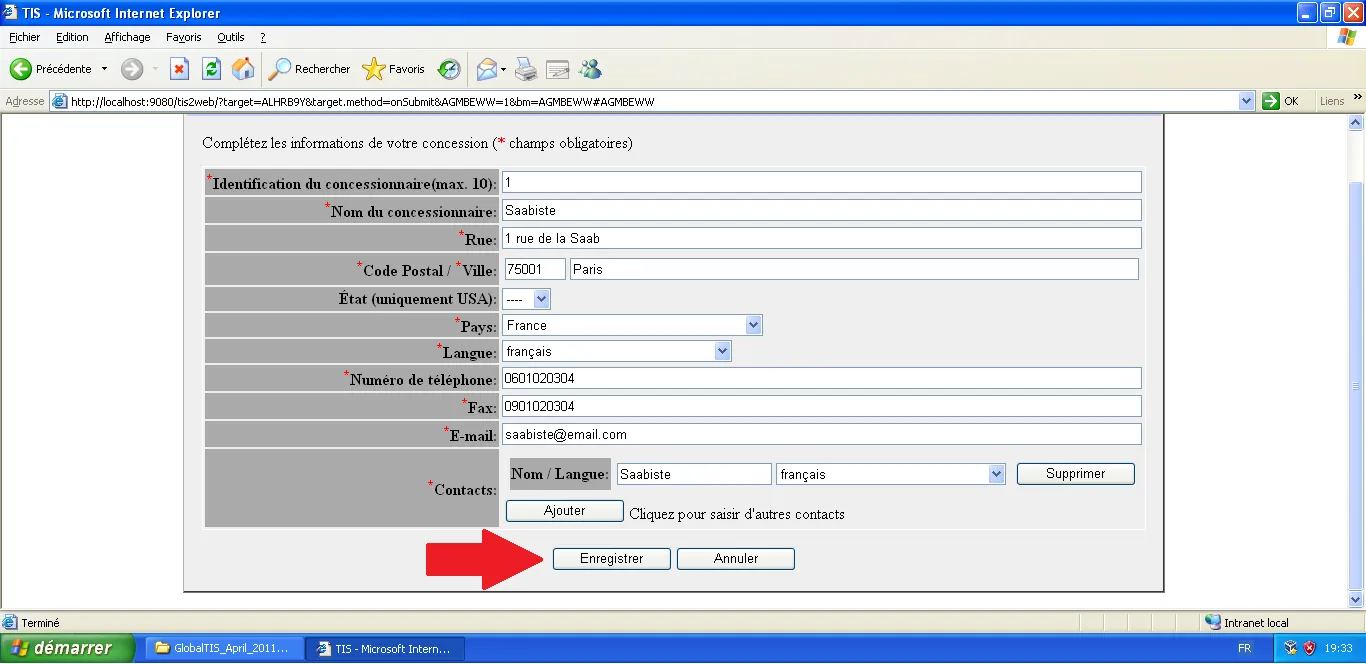Expand the État (uniquement USA) dropdown
The height and width of the screenshot is (664, 1366).
click(541, 299)
